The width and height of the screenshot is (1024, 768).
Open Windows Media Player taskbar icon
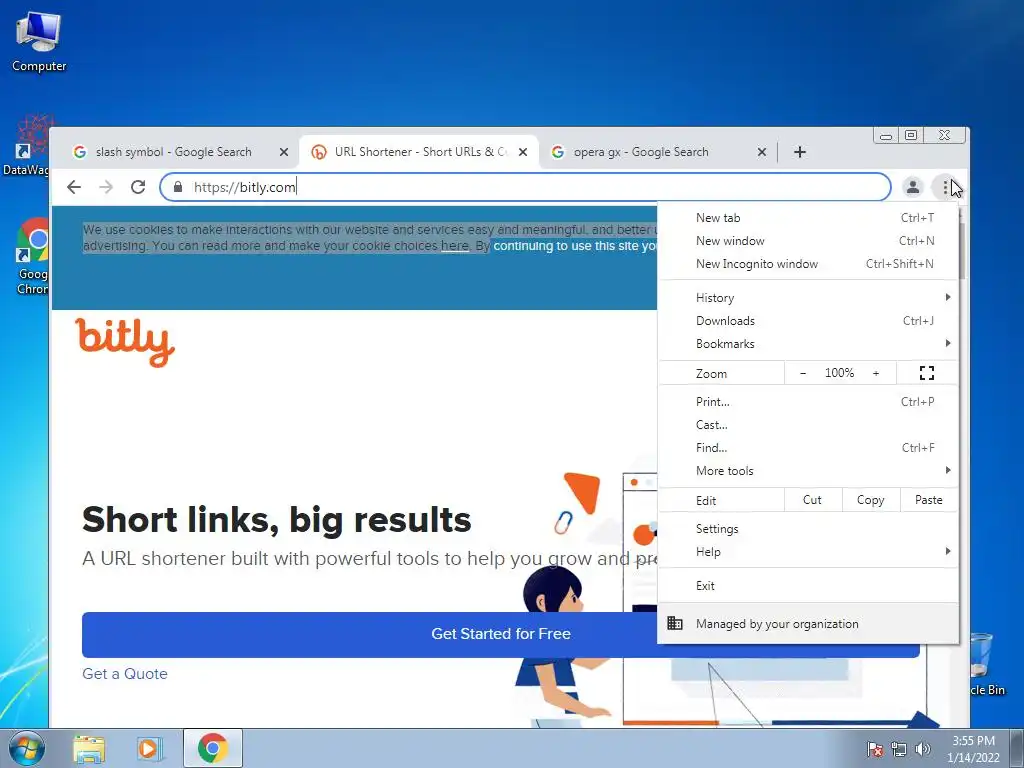click(150, 748)
